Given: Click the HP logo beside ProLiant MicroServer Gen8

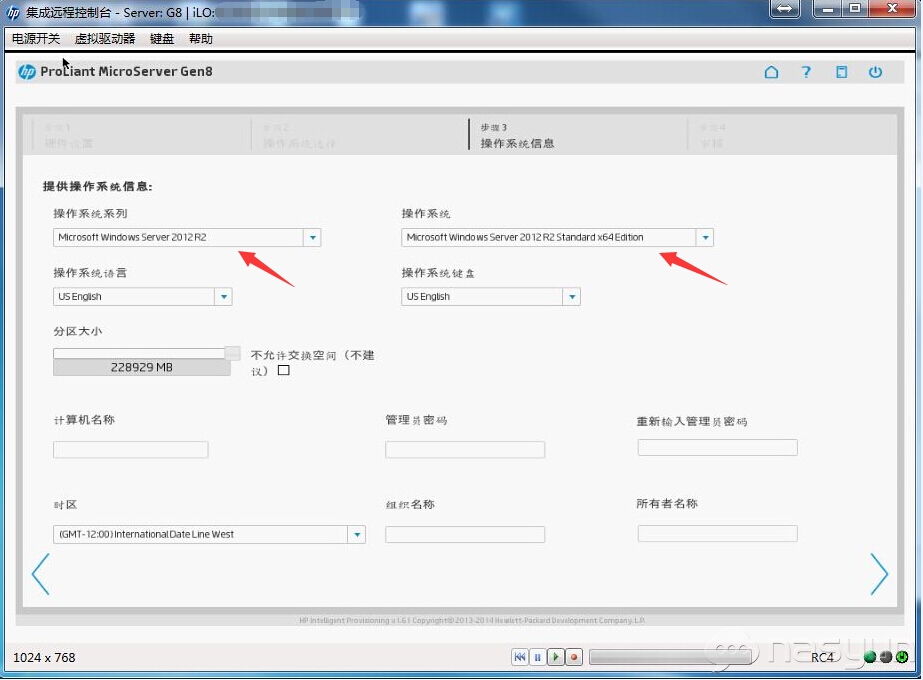Looking at the screenshot, I should coord(26,72).
